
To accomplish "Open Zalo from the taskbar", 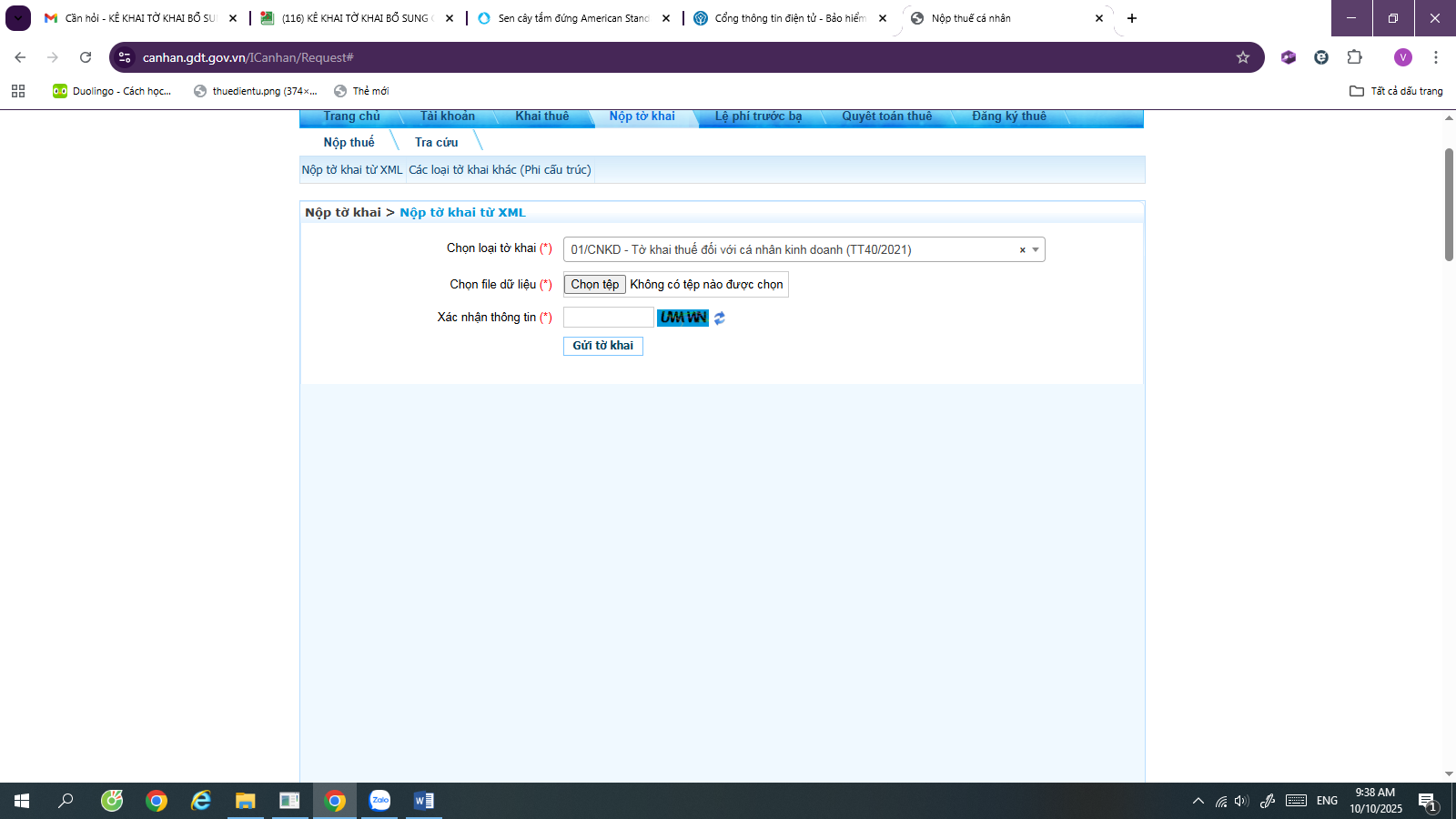I will (379, 801).
